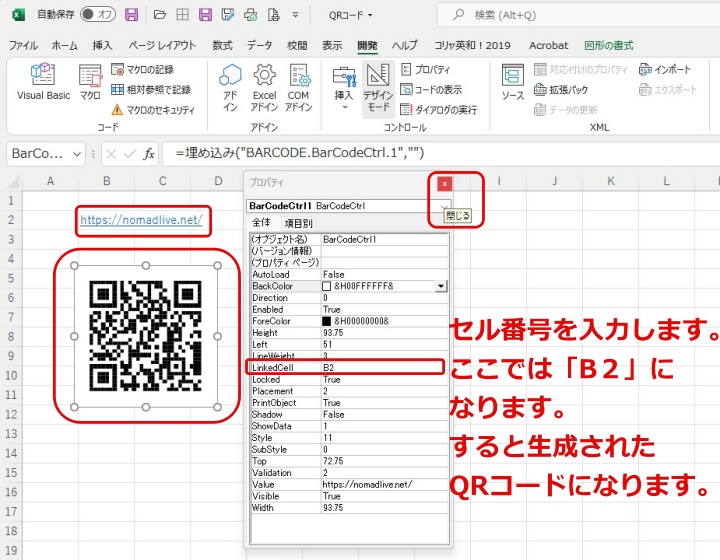
Task: Select row 15 header
Action: click(11, 473)
